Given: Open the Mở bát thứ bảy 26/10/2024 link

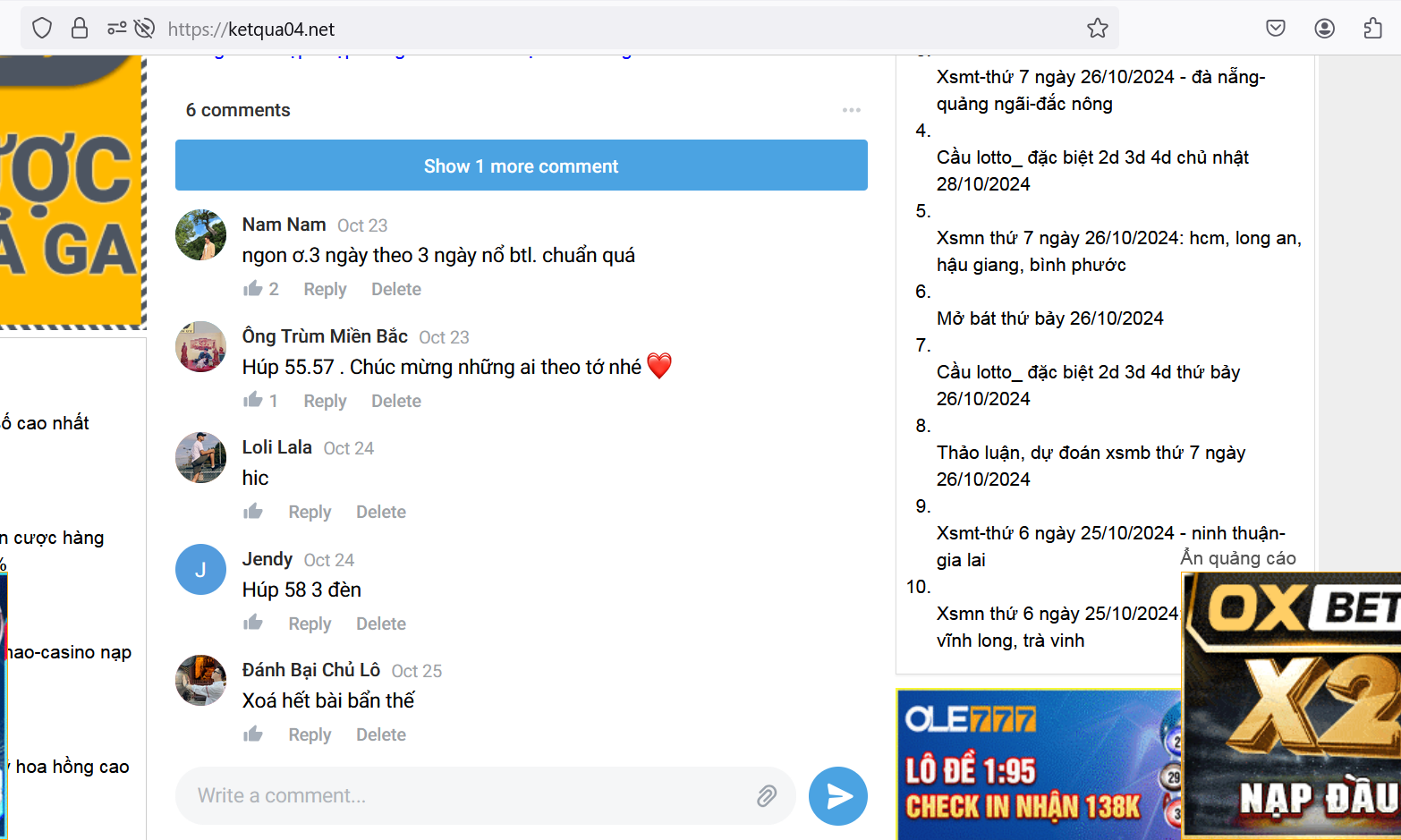Looking at the screenshot, I should point(1049,318).
